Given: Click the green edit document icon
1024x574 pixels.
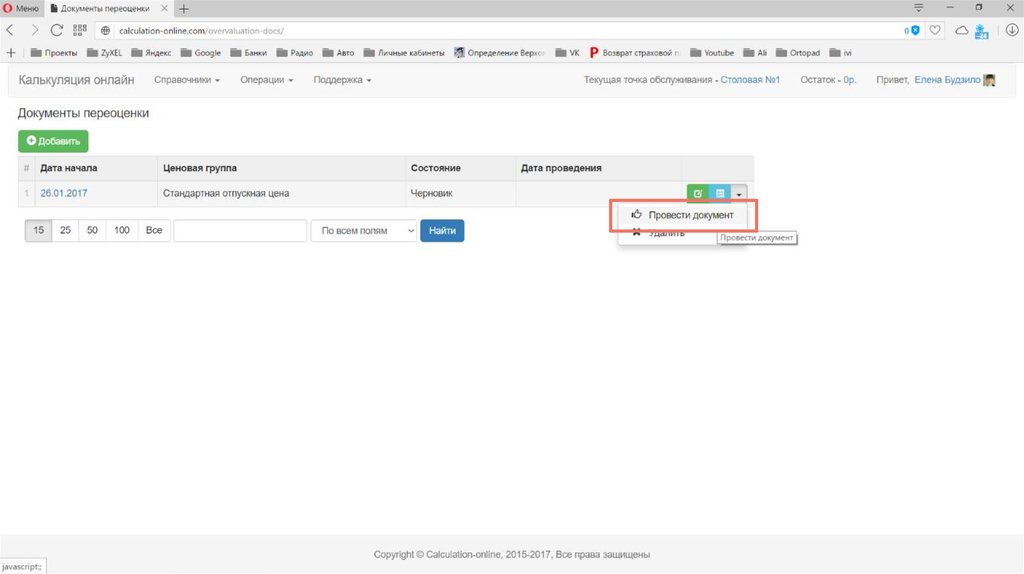Looking at the screenshot, I should 697,193.
